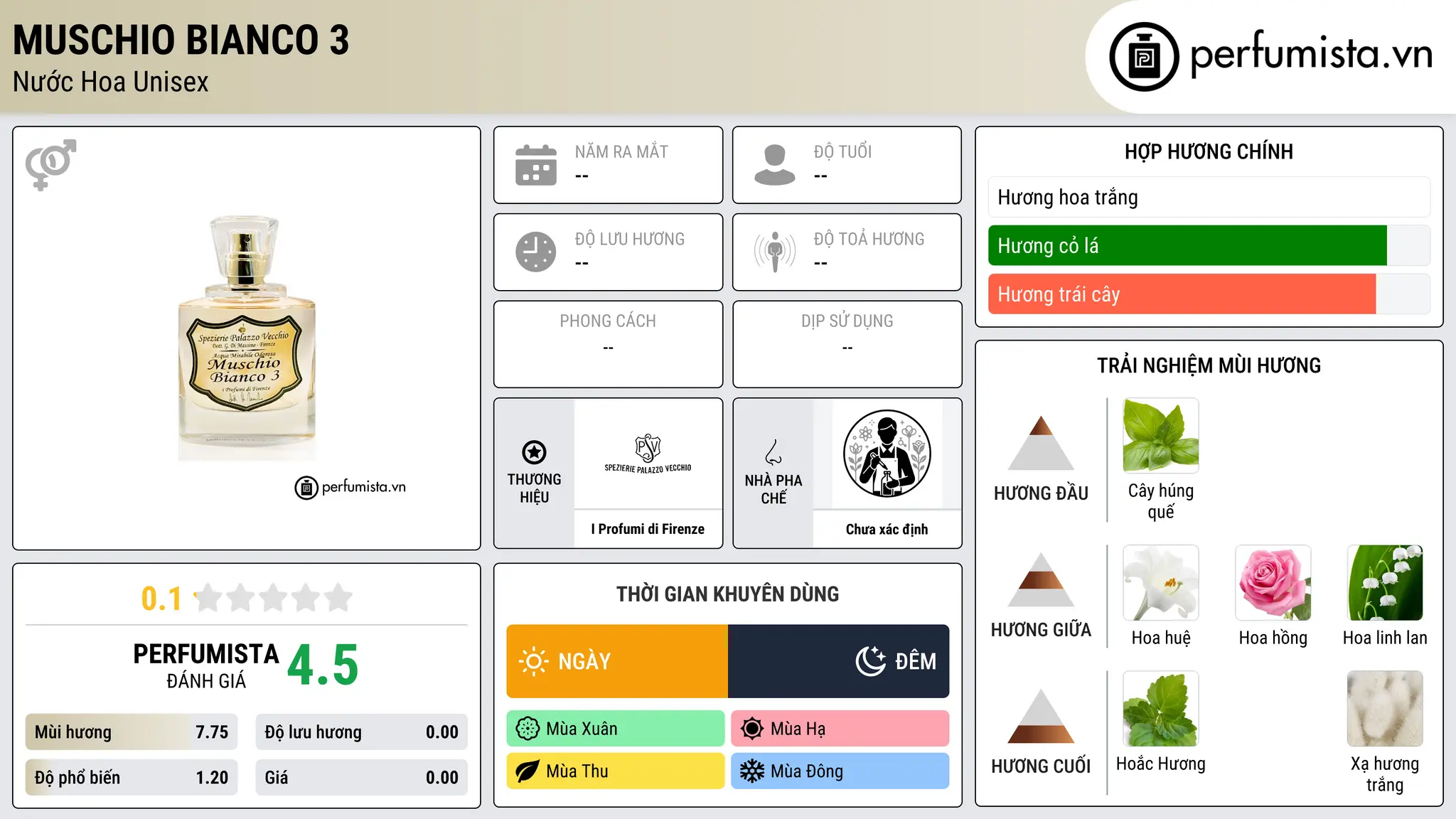Click the Phong cách style card
The width and height of the screenshot is (1456, 819).
(x=609, y=344)
